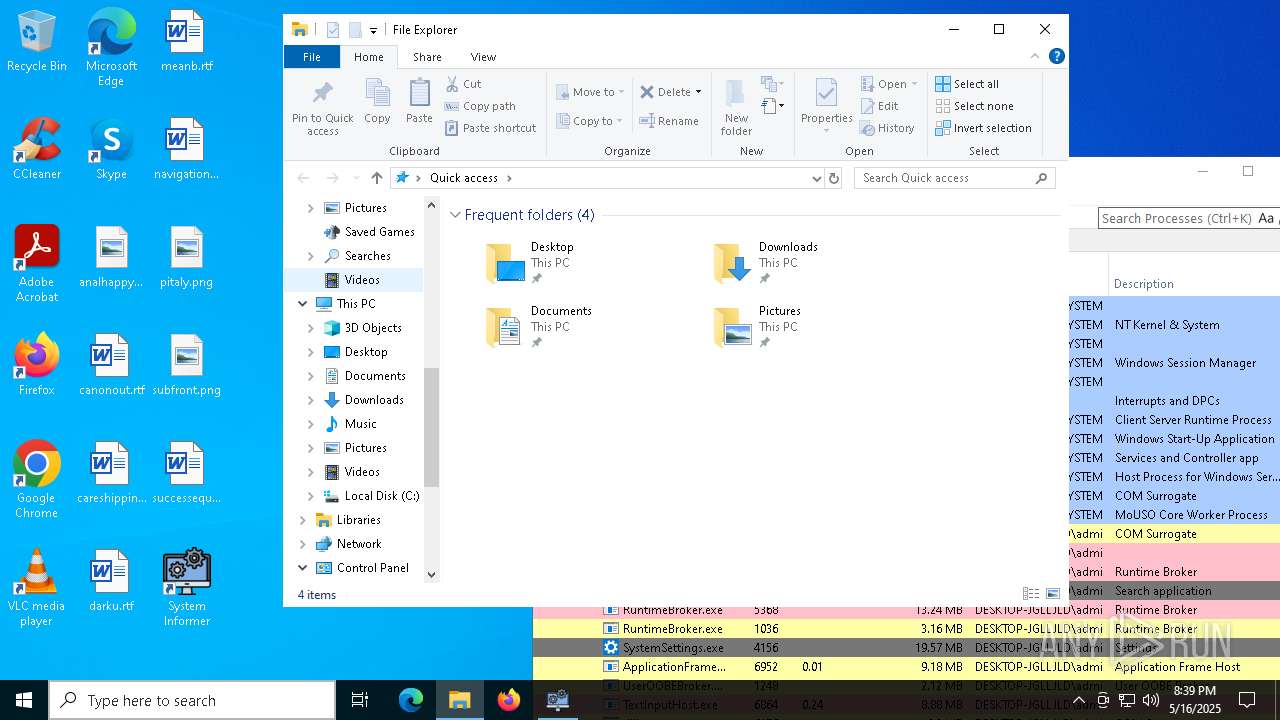Screen dimensions: 1280x720
Task: Open the notification center icon
Action: click(1247, 700)
